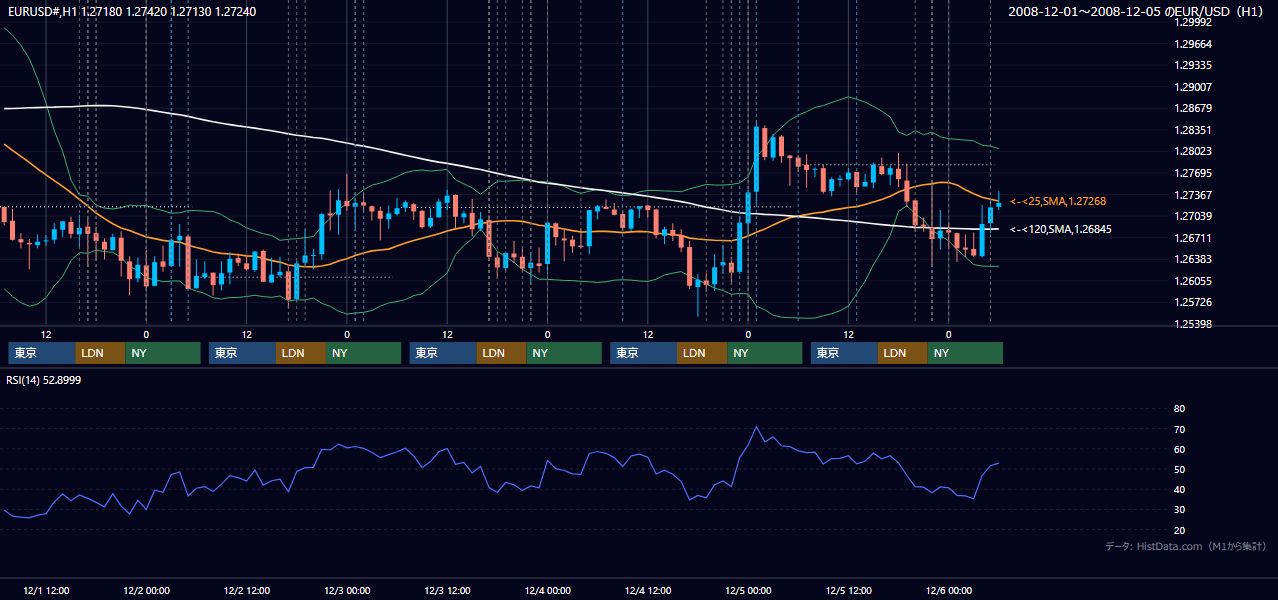Click the 12/2 12:00 time axis label
The height and width of the screenshot is (600, 1278).
pos(246,590)
